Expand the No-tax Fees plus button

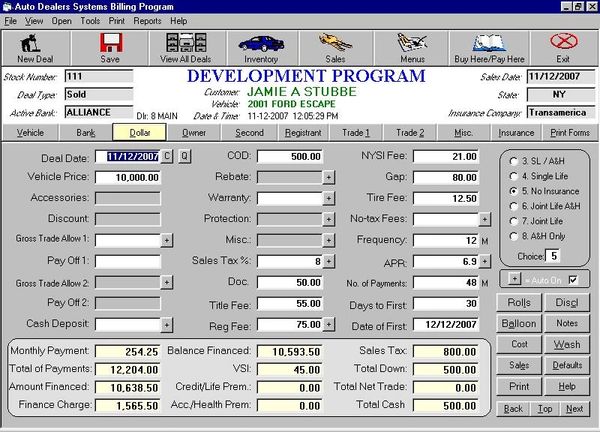point(485,219)
